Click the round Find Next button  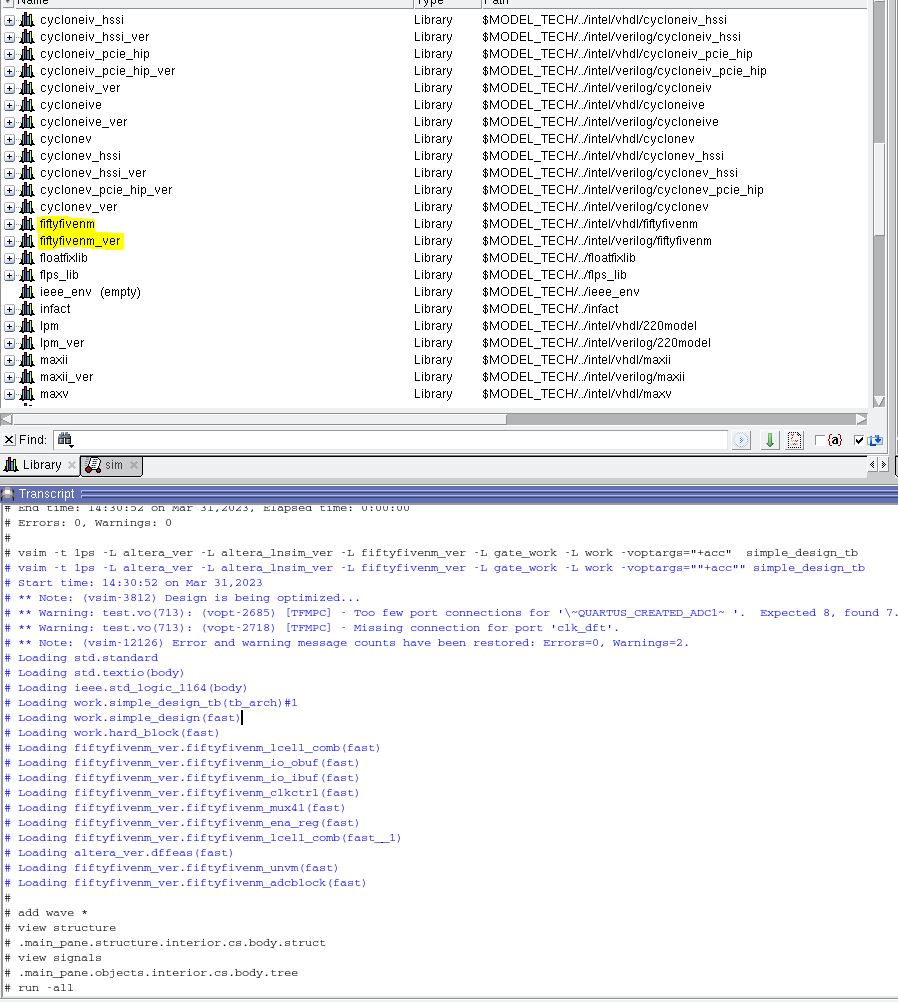click(x=741, y=440)
